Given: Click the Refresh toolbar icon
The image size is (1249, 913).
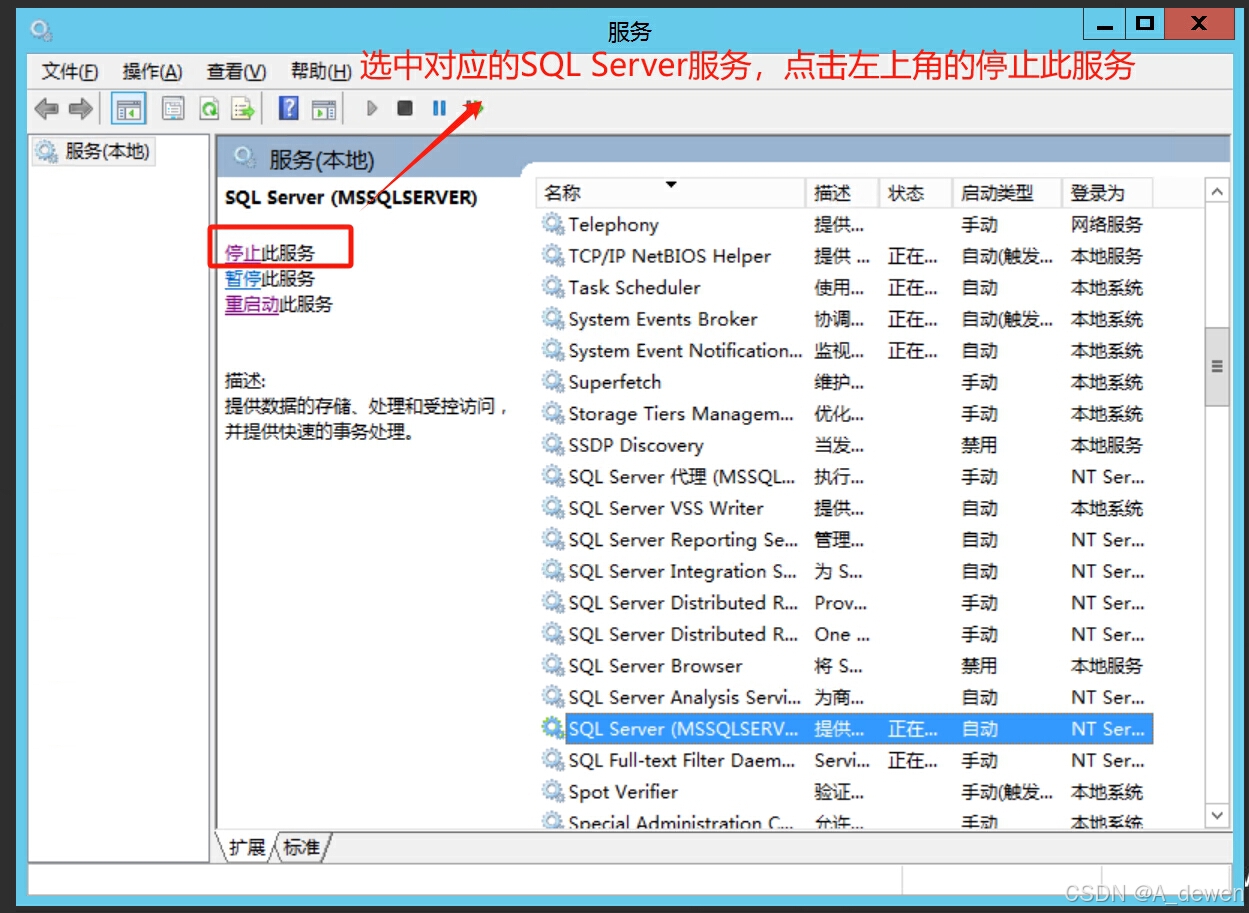Looking at the screenshot, I should (208, 108).
